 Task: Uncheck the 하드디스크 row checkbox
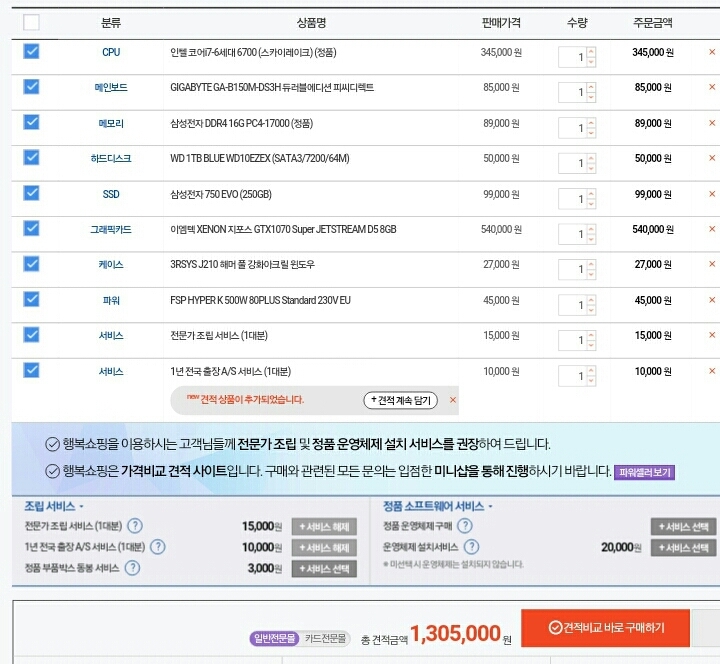(31, 157)
